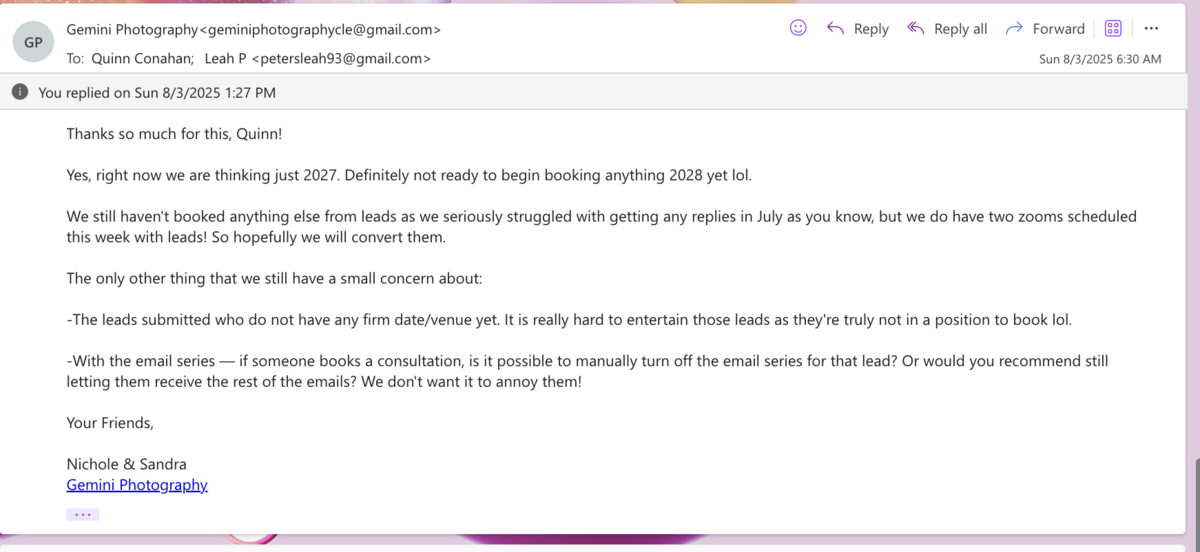This screenshot has height=552, width=1200.
Task: Click the 'Nichole & Sandra' signature line
Action: [x=126, y=464]
